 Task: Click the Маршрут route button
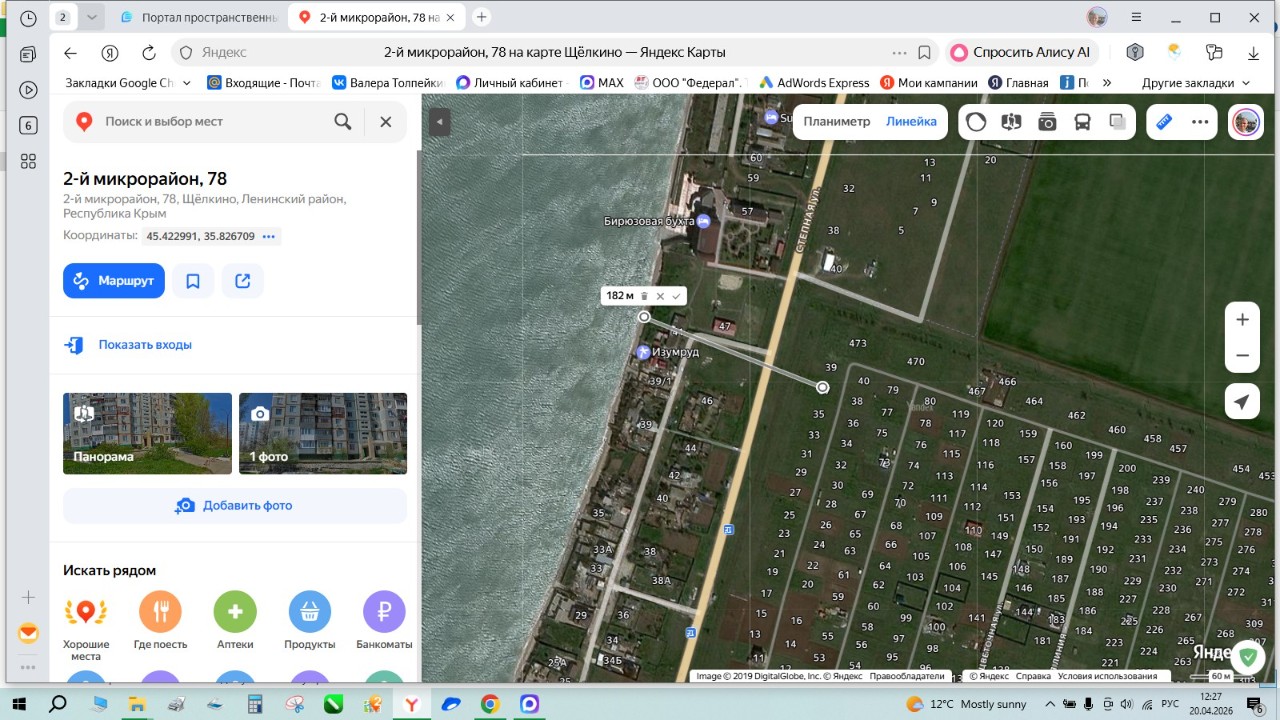114,281
